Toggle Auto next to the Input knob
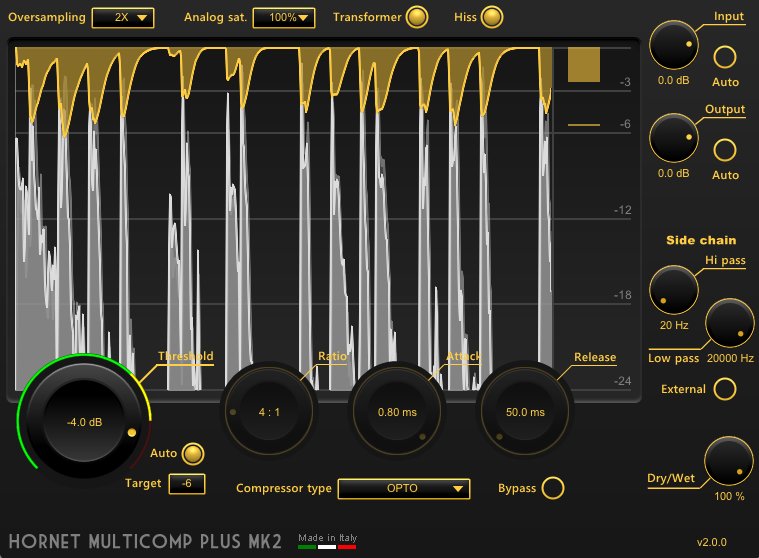The width and height of the screenshot is (759, 558). click(x=725, y=57)
